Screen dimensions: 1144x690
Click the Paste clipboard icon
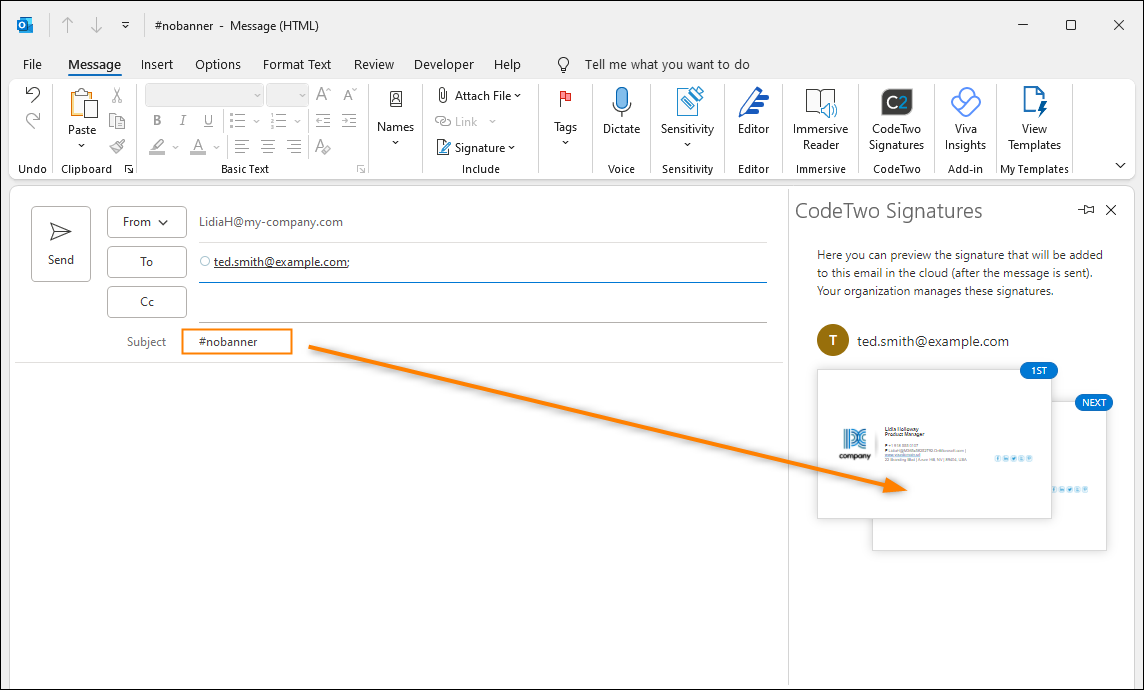click(82, 104)
